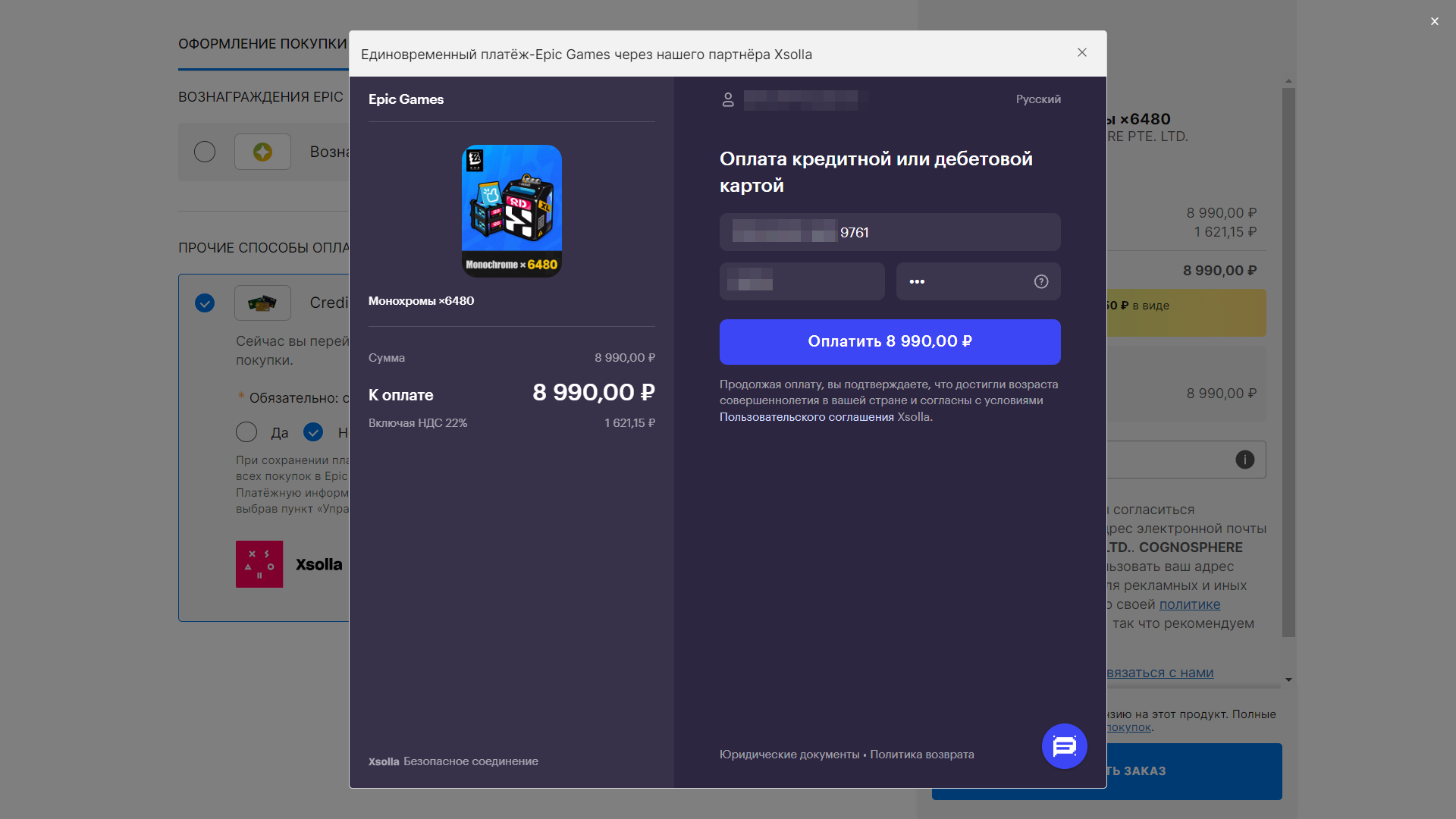1456x819 pixels.
Task: Click the CVV help question mark icon
Action: coord(1041,281)
